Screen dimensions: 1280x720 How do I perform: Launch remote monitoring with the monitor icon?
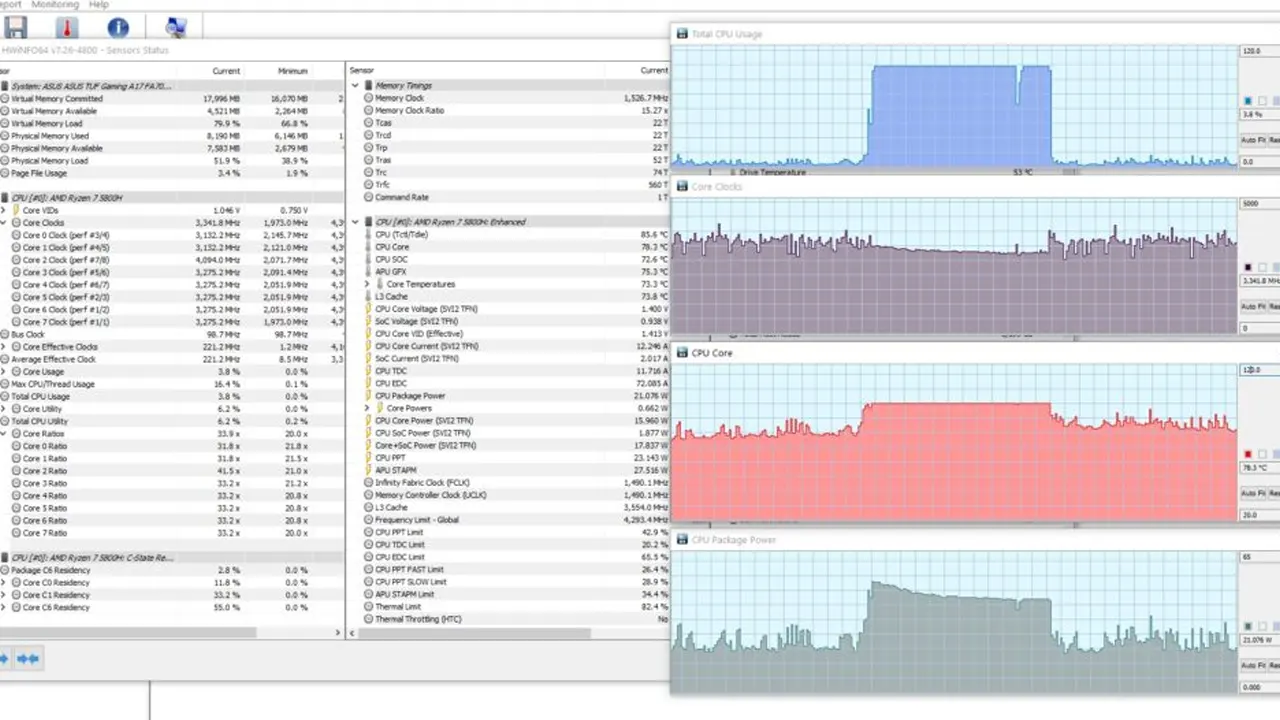tap(176, 27)
